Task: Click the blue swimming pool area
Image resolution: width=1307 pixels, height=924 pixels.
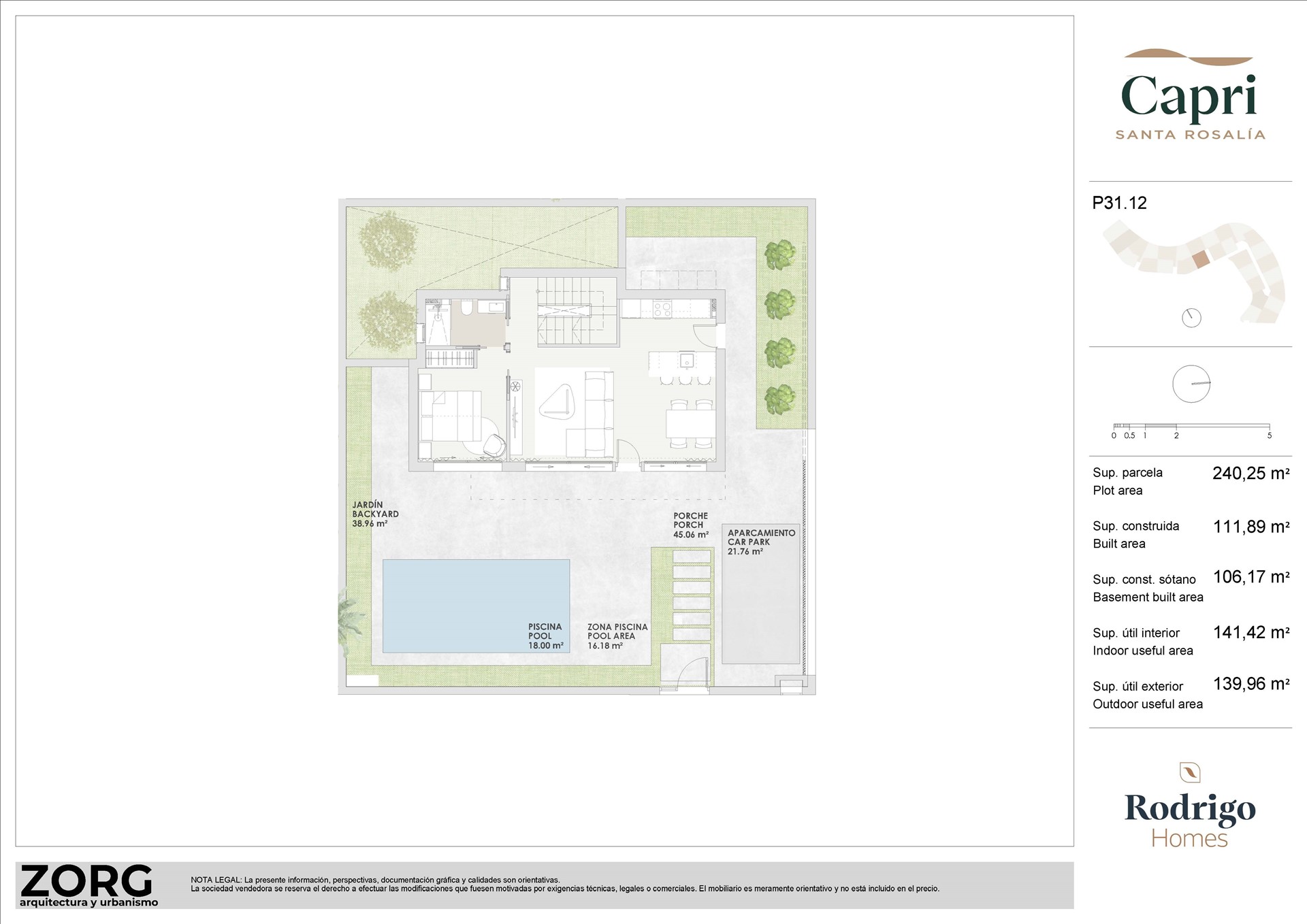Action: coord(476,606)
